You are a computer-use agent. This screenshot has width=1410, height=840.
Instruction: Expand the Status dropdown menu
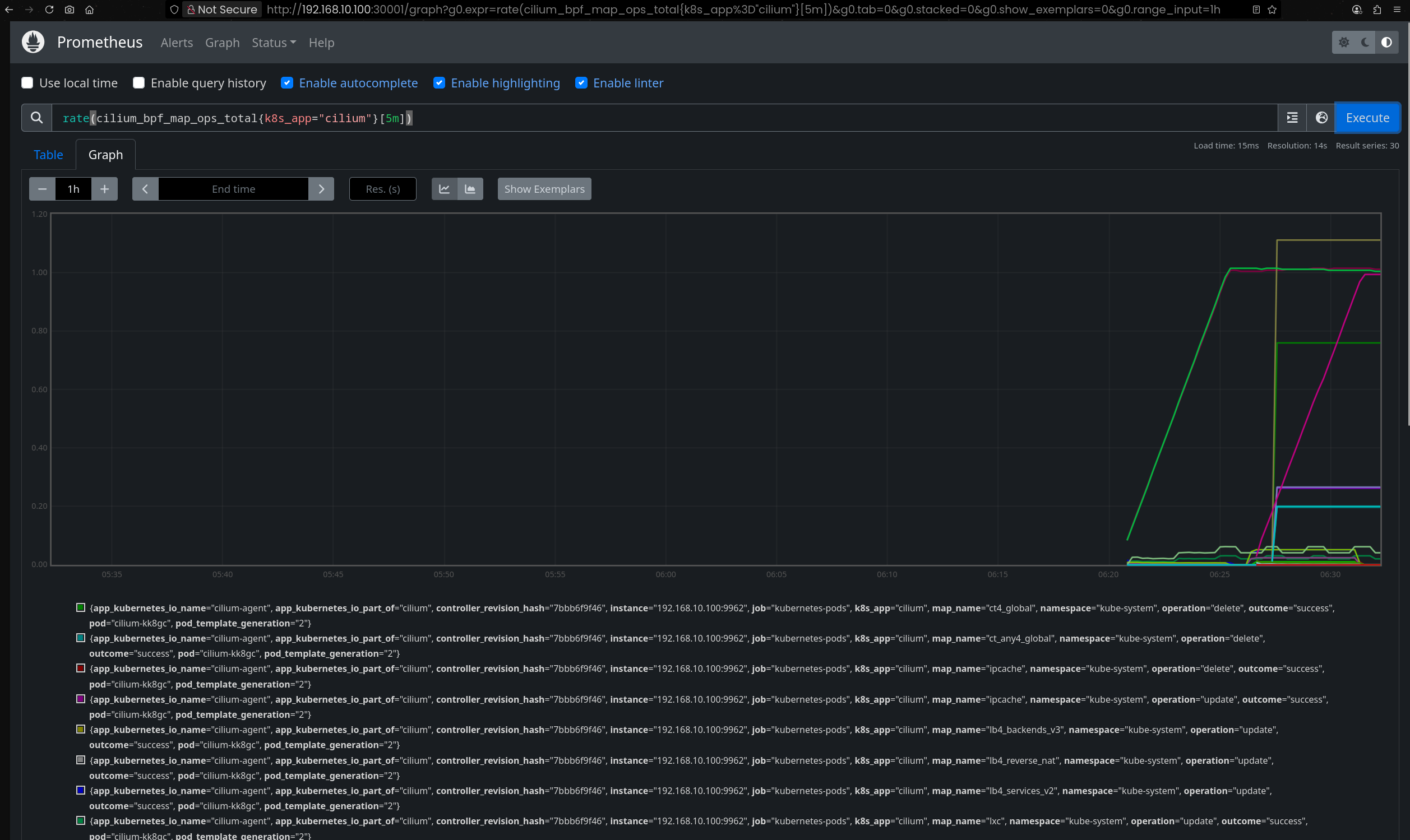(x=274, y=43)
